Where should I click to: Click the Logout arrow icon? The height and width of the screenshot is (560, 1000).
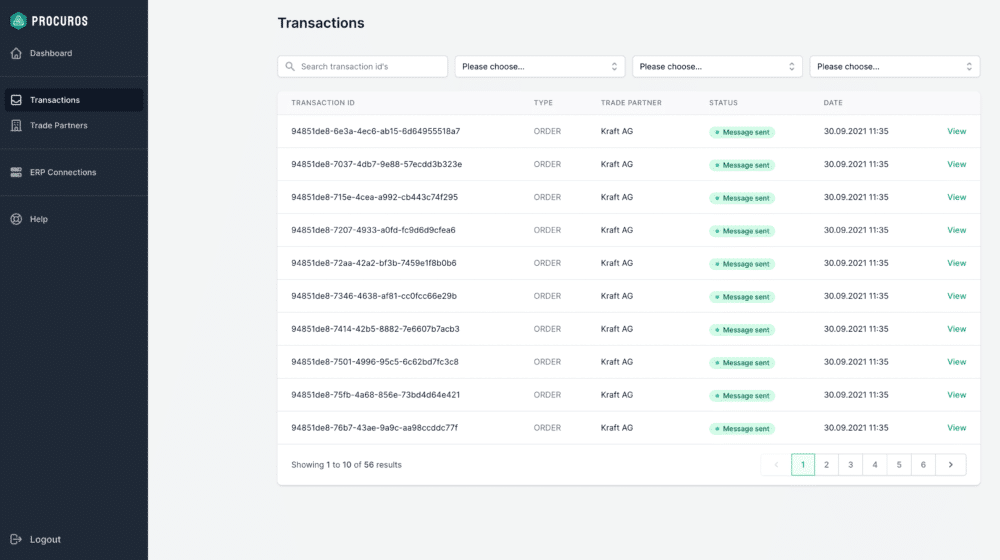point(17,540)
